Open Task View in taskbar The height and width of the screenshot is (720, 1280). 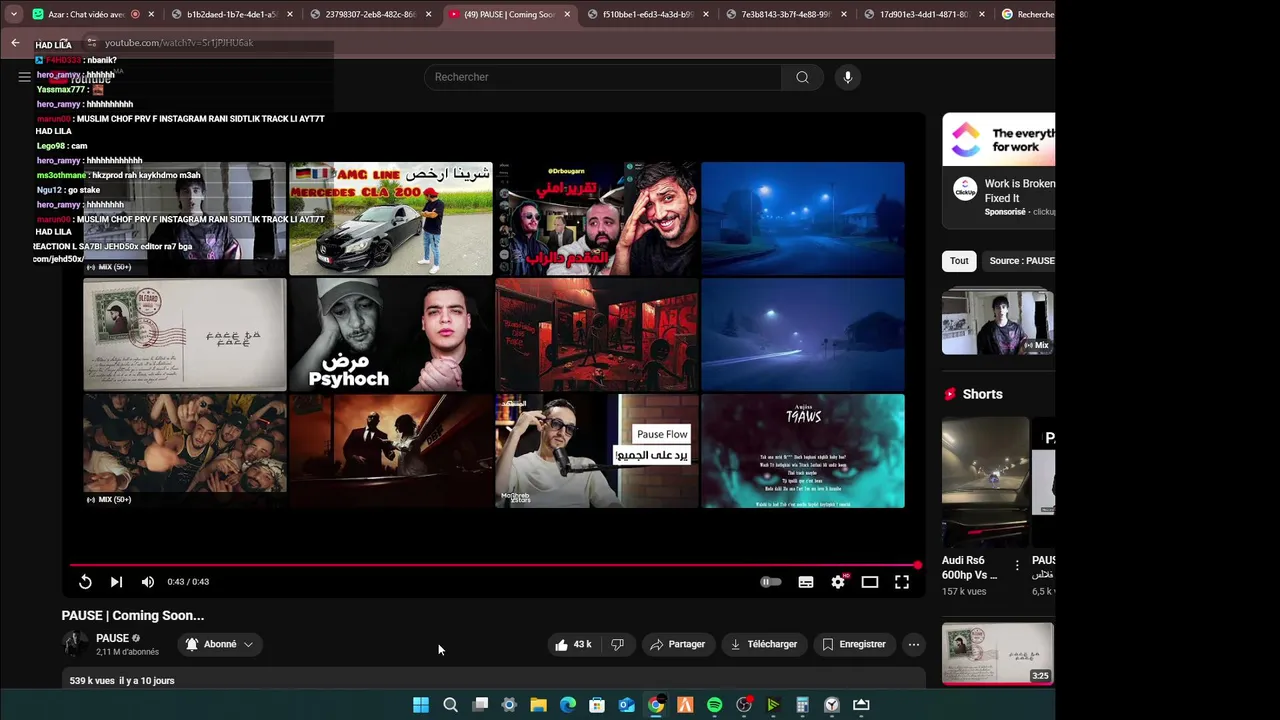[480, 705]
